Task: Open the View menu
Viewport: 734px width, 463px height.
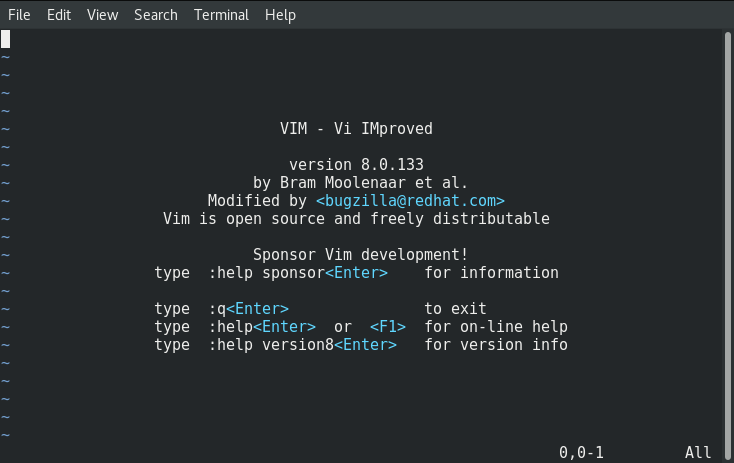Action: tap(102, 15)
